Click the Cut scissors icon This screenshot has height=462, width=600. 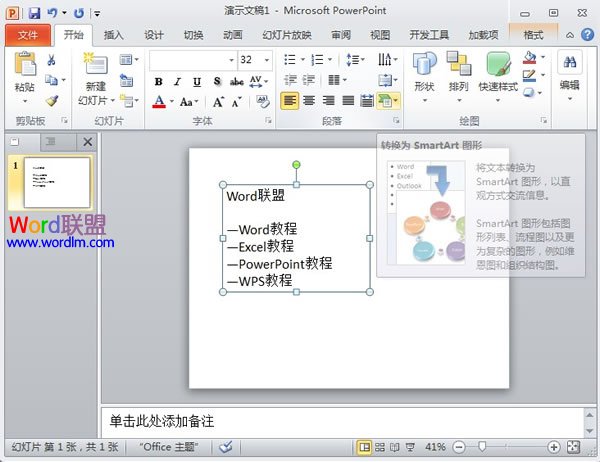click(51, 59)
